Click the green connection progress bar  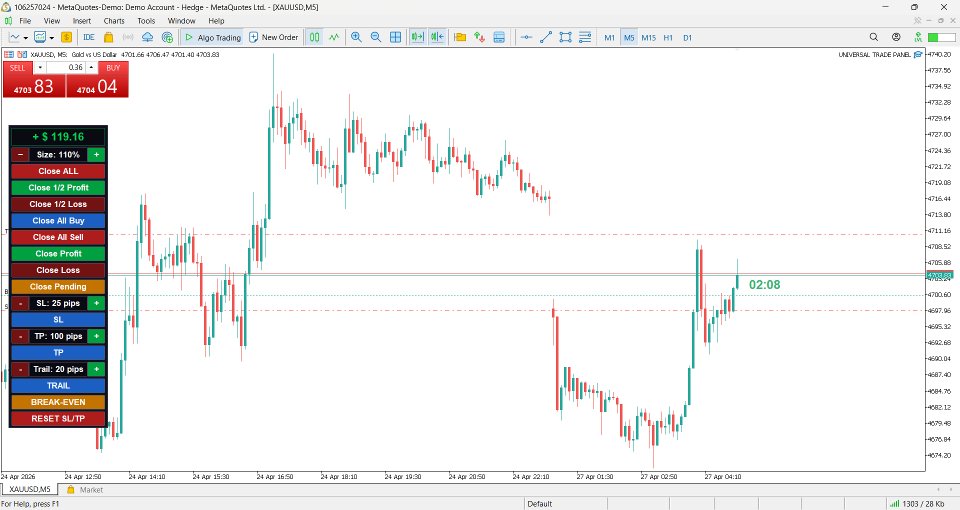[942, 38]
